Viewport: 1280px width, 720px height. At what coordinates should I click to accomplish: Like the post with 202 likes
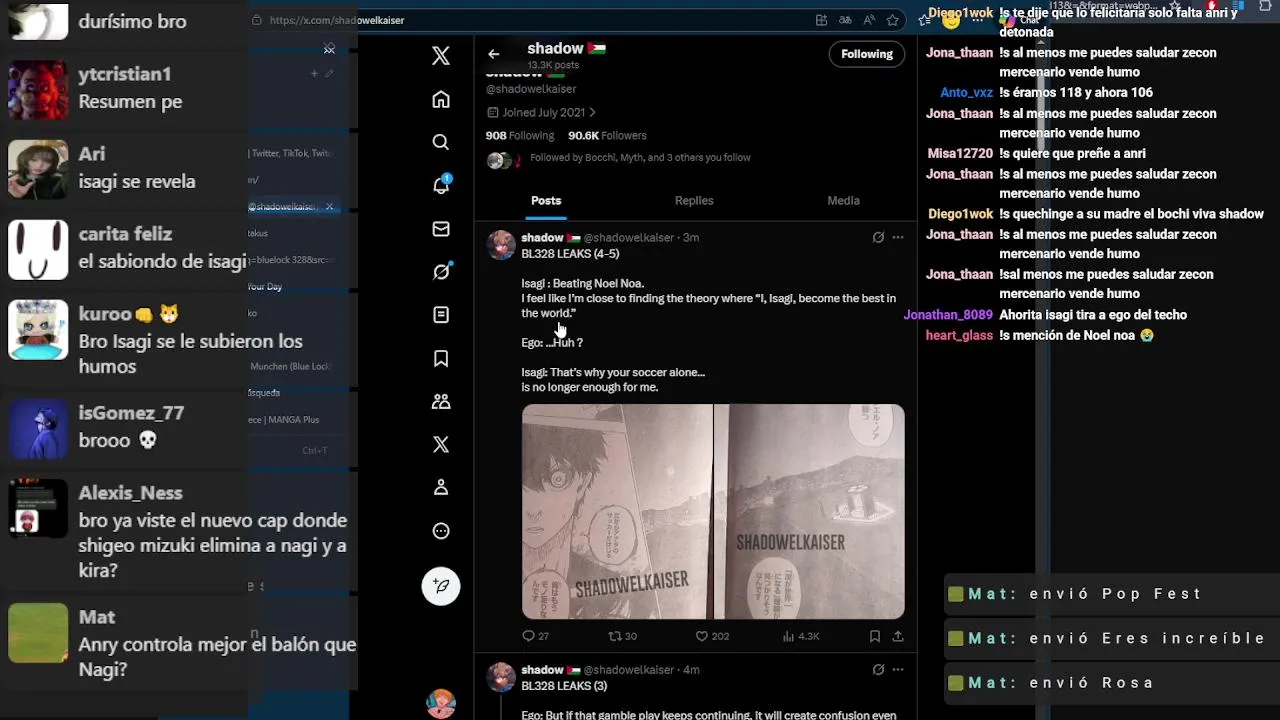[x=712, y=636]
